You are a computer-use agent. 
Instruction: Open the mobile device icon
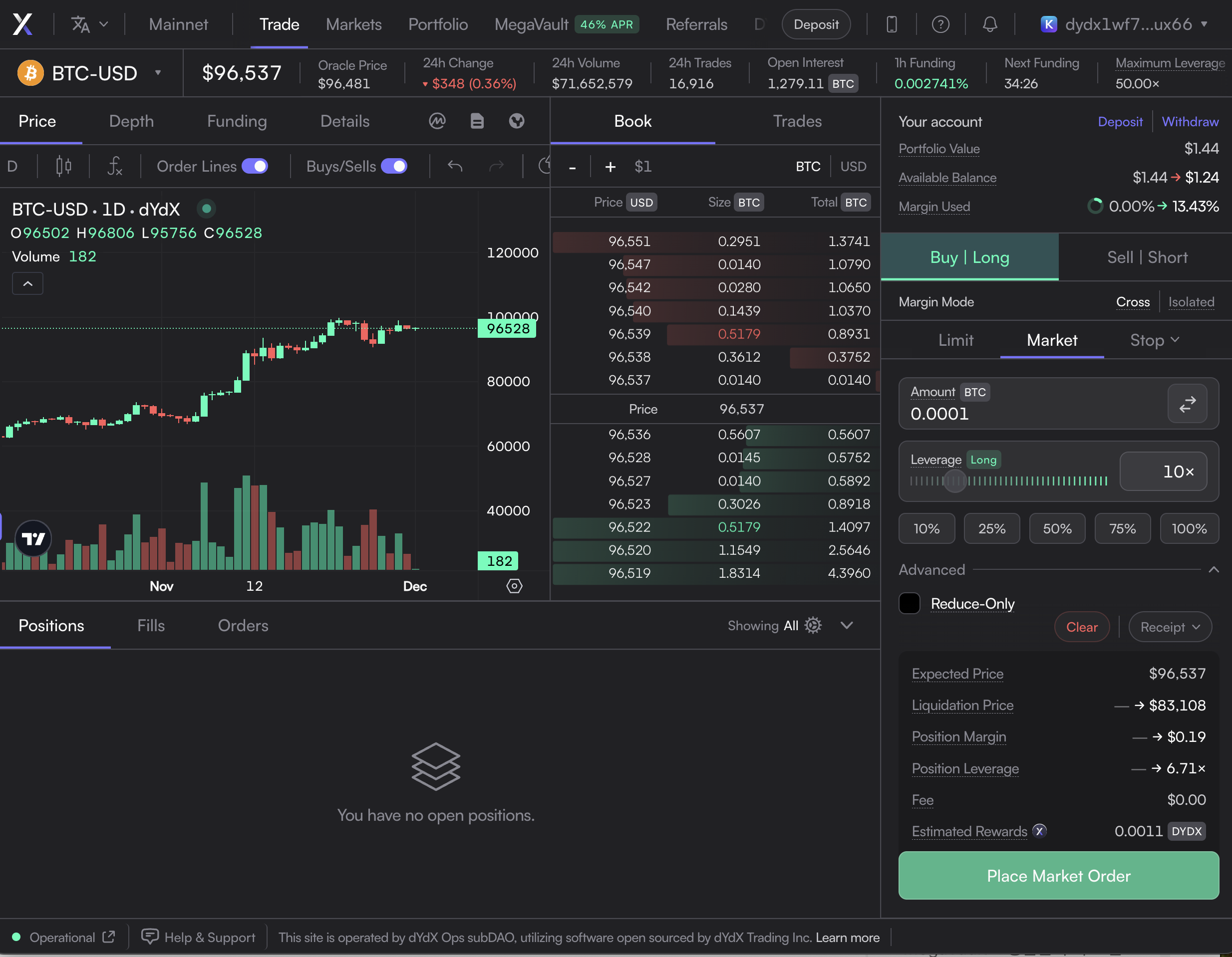coord(891,24)
